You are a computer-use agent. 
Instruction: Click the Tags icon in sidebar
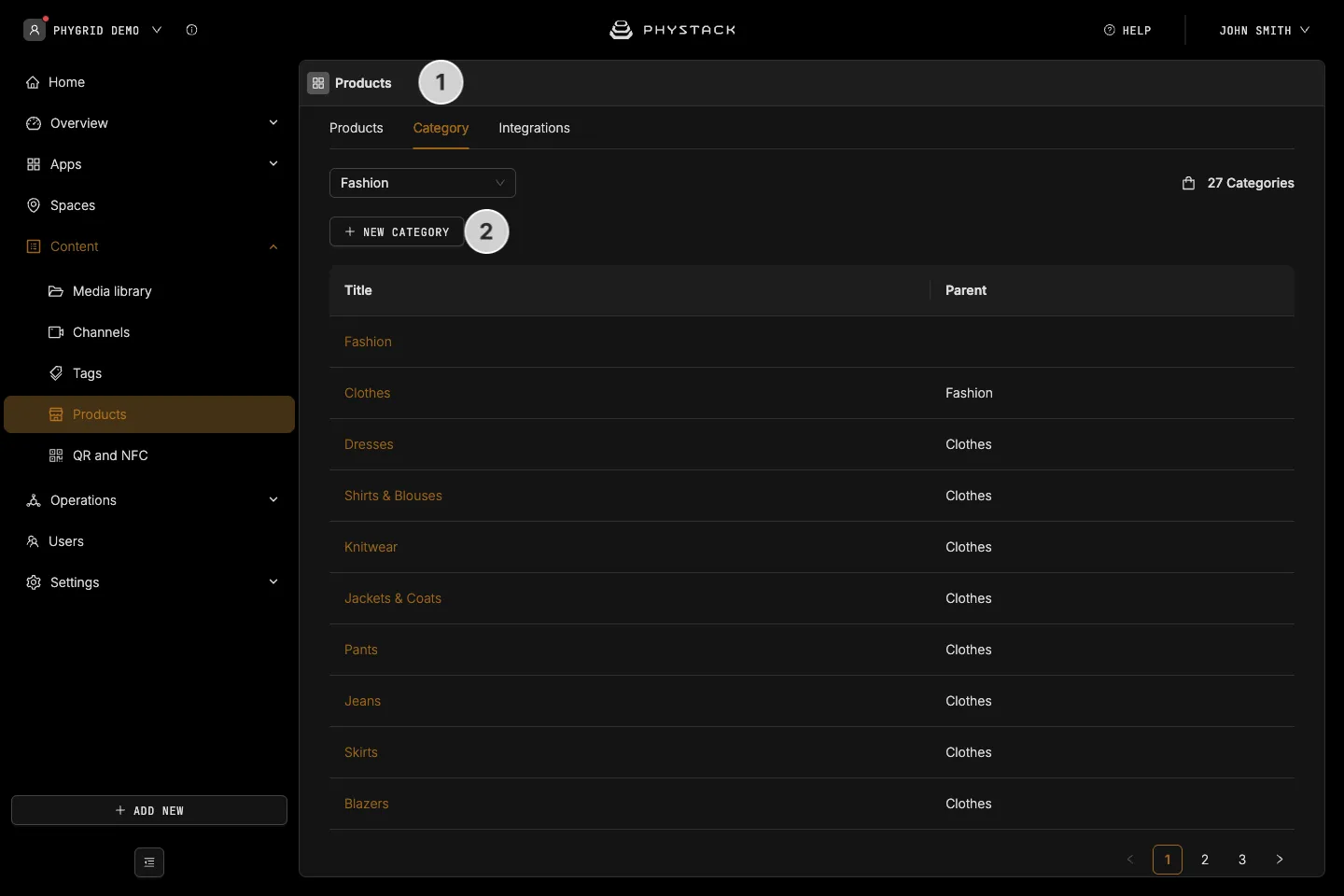pyautogui.click(x=56, y=373)
